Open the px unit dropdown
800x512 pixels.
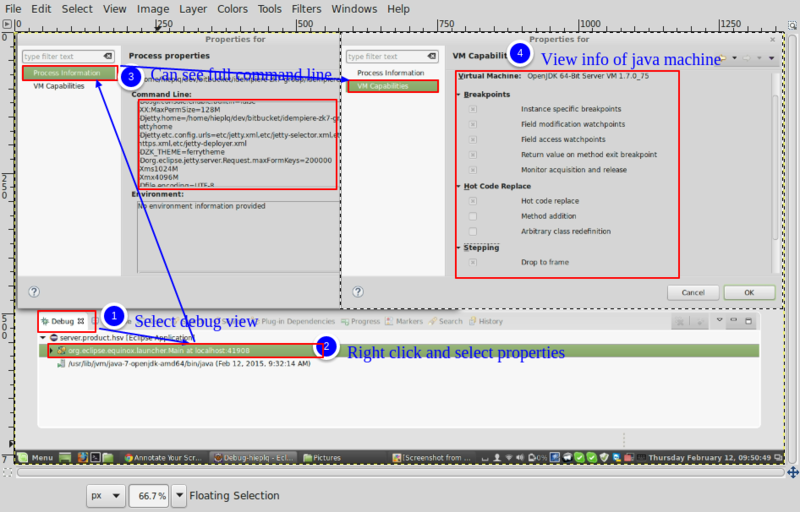coord(104,495)
